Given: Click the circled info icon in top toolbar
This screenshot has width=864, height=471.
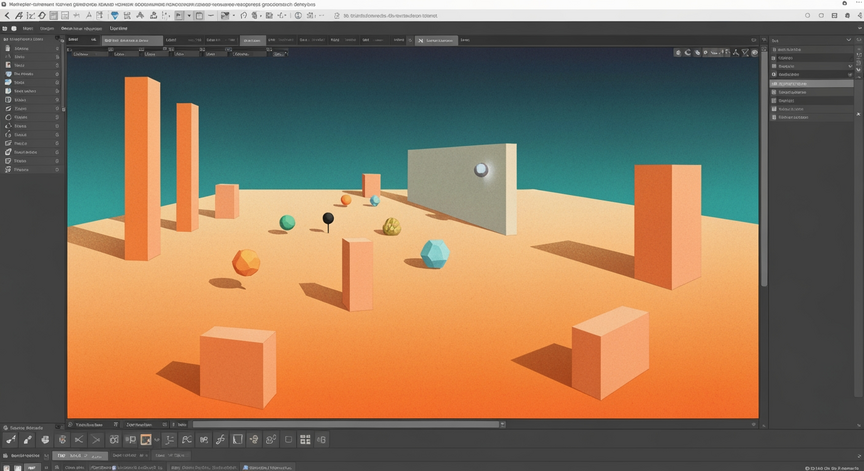Looking at the screenshot, I should tap(298, 15).
